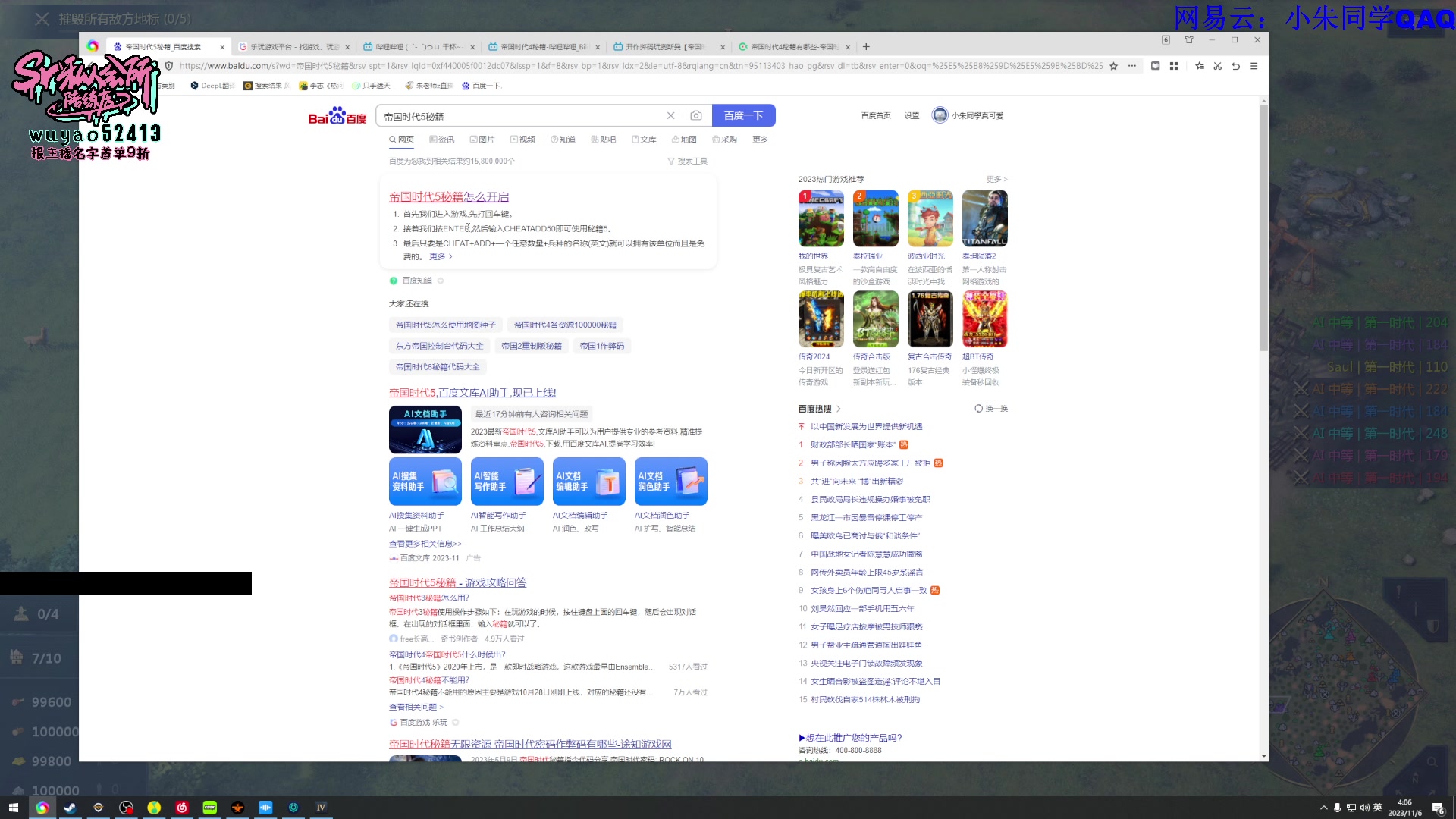
Task: Open 百度首页 link
Action: pos(876,116)
